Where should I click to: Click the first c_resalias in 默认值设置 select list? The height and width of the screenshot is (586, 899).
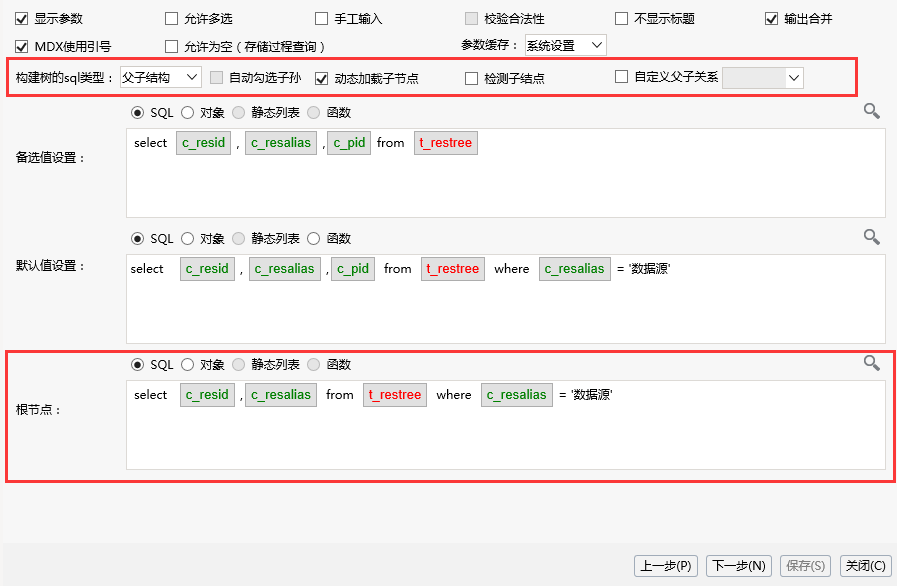pos(284,269)
